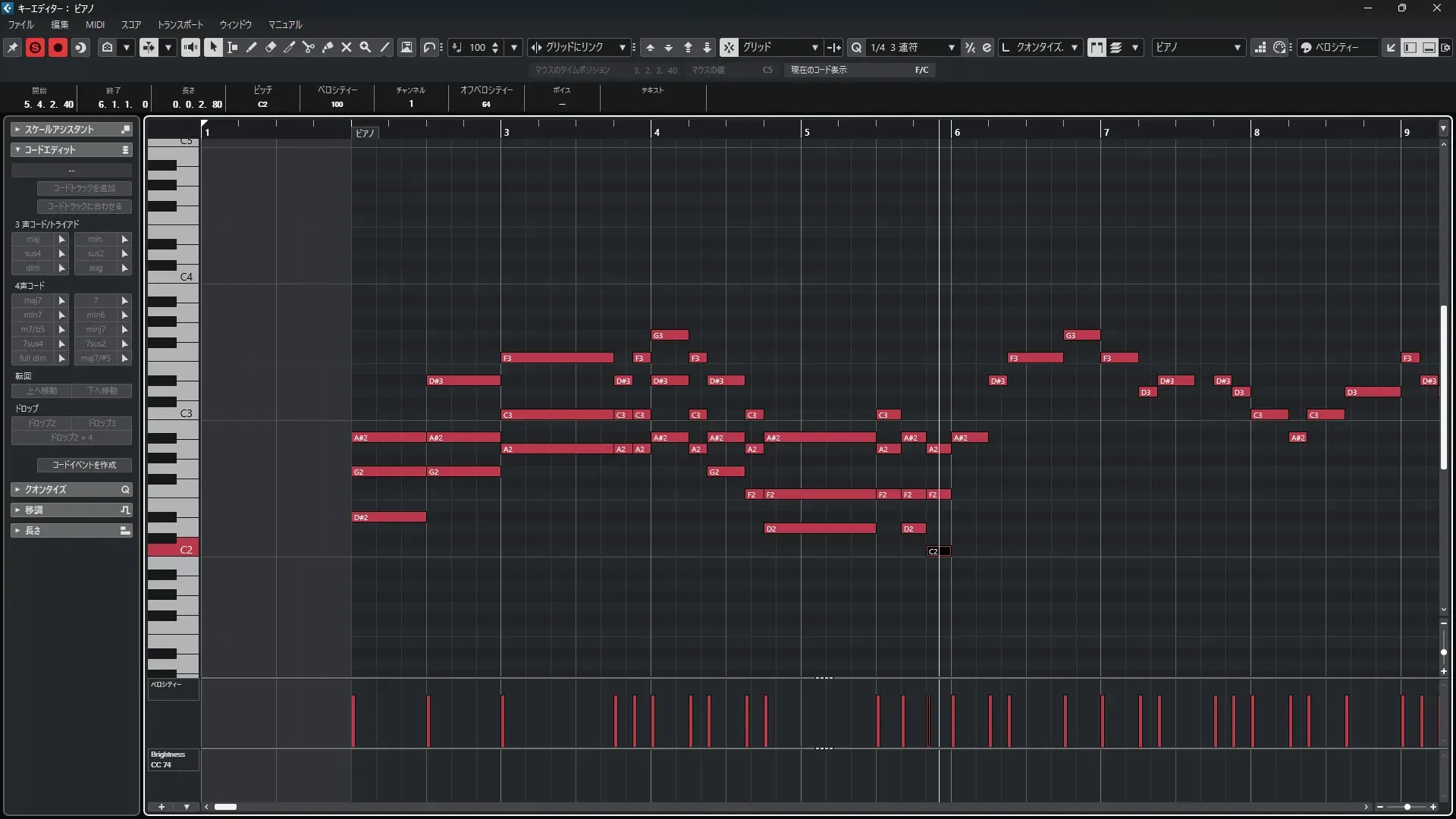Toggle Acoustic Feedback speaker button
The width and height of the screenshot is (1456, 819).
point(190,47)
